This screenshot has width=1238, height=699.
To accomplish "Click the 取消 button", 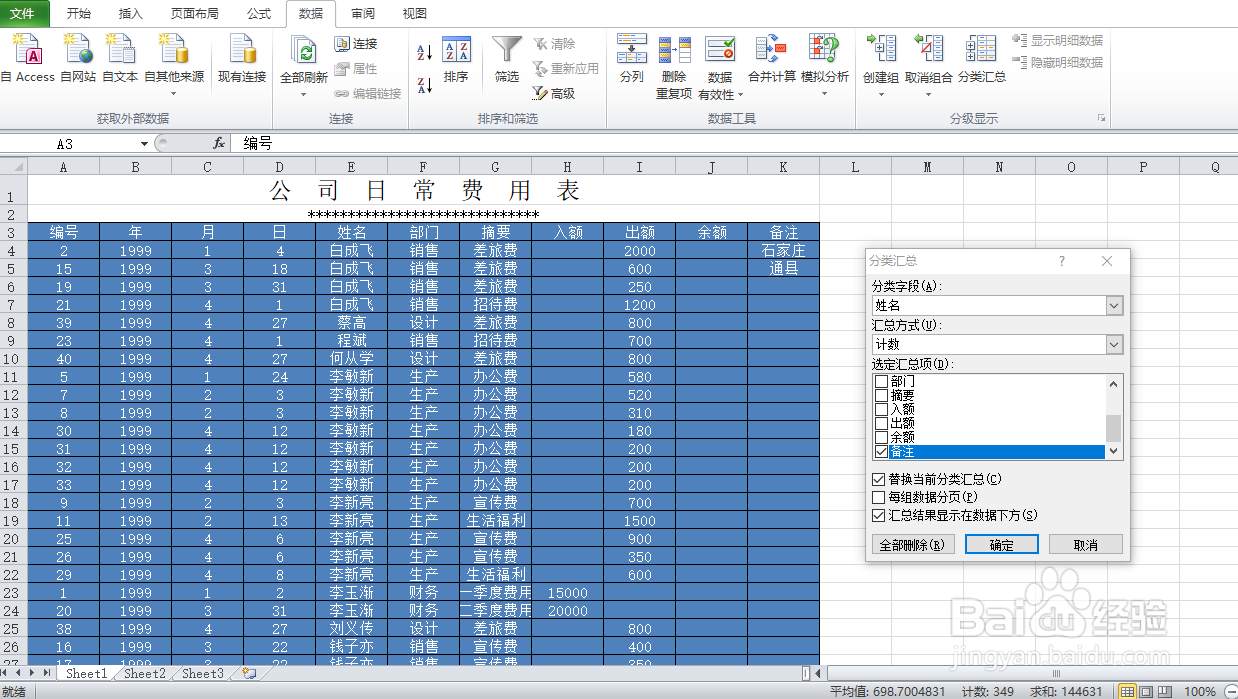I will 1086,545.
